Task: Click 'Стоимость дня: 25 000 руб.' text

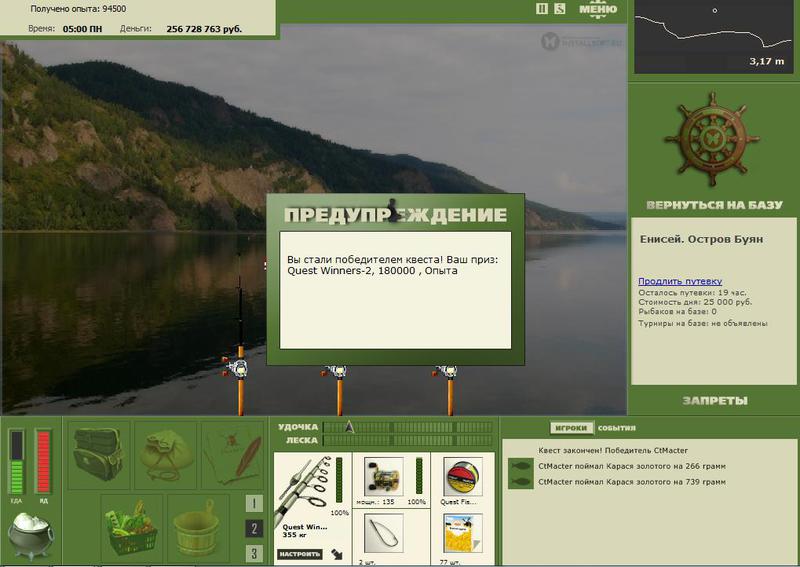Action: click(x=695, y=302)
